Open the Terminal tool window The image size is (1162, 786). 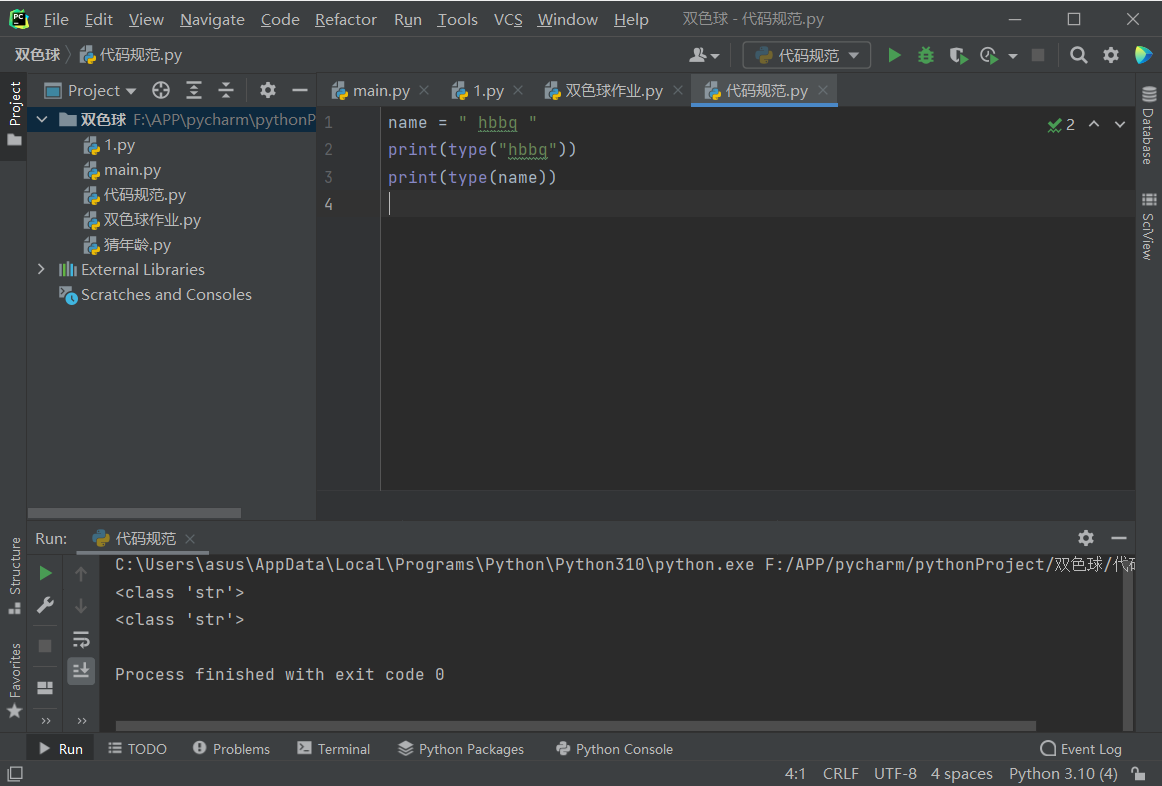(334, 749)
